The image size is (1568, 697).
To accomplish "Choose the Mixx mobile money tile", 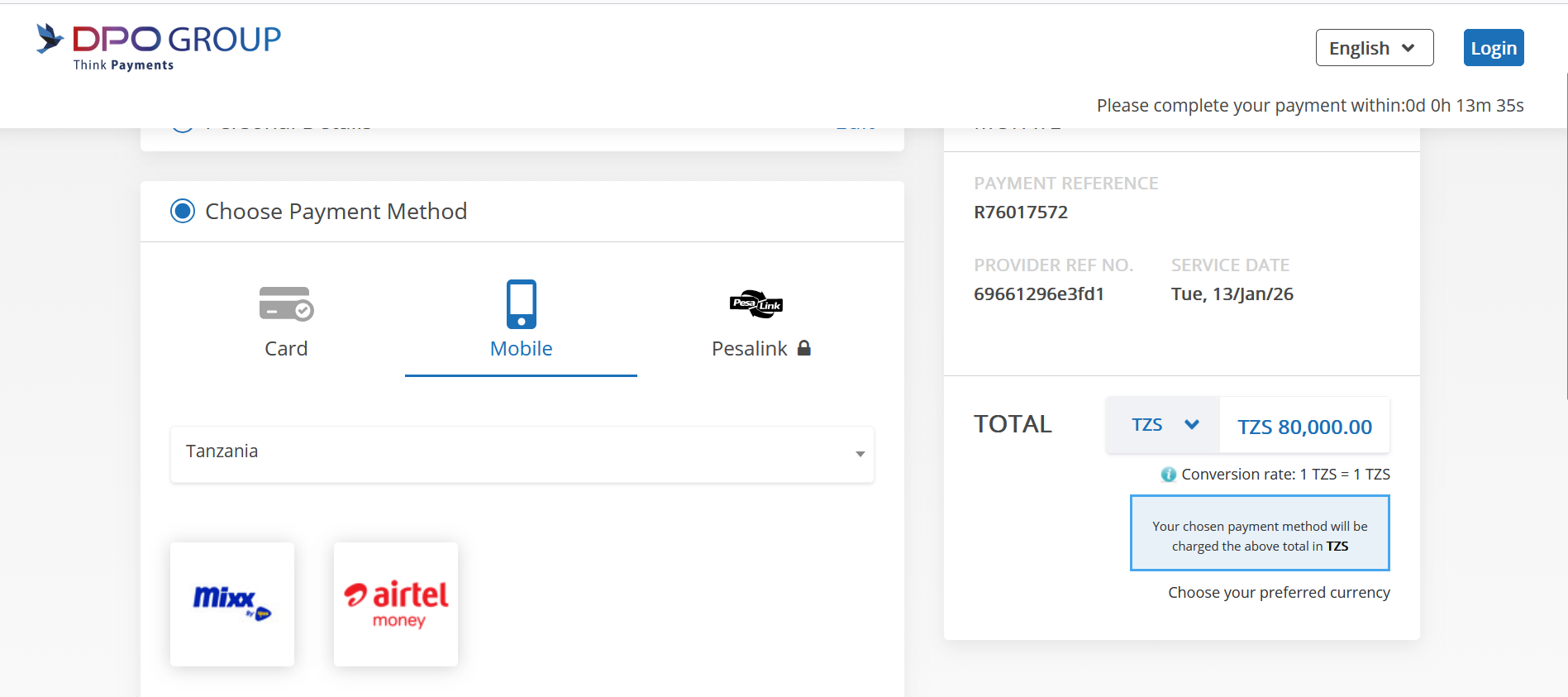I will (232, 604).
